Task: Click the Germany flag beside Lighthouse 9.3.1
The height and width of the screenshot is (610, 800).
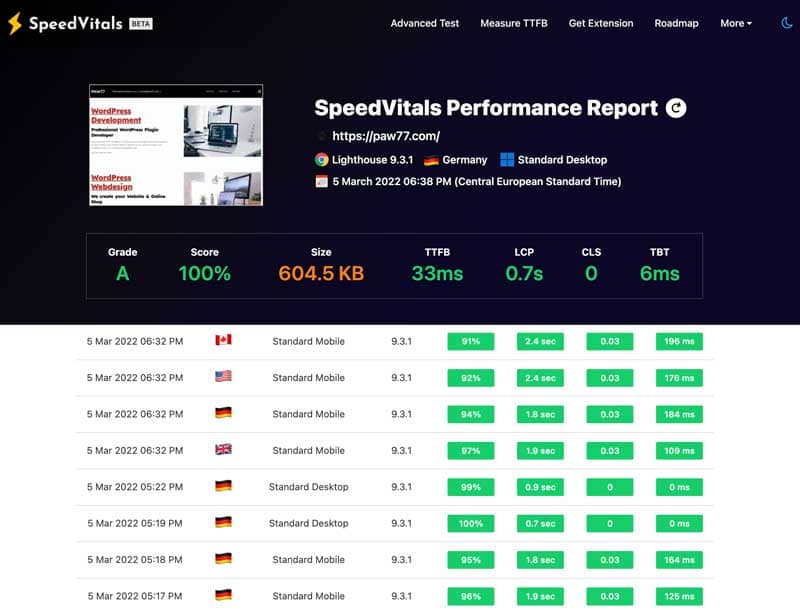Action: click(431, 160)
